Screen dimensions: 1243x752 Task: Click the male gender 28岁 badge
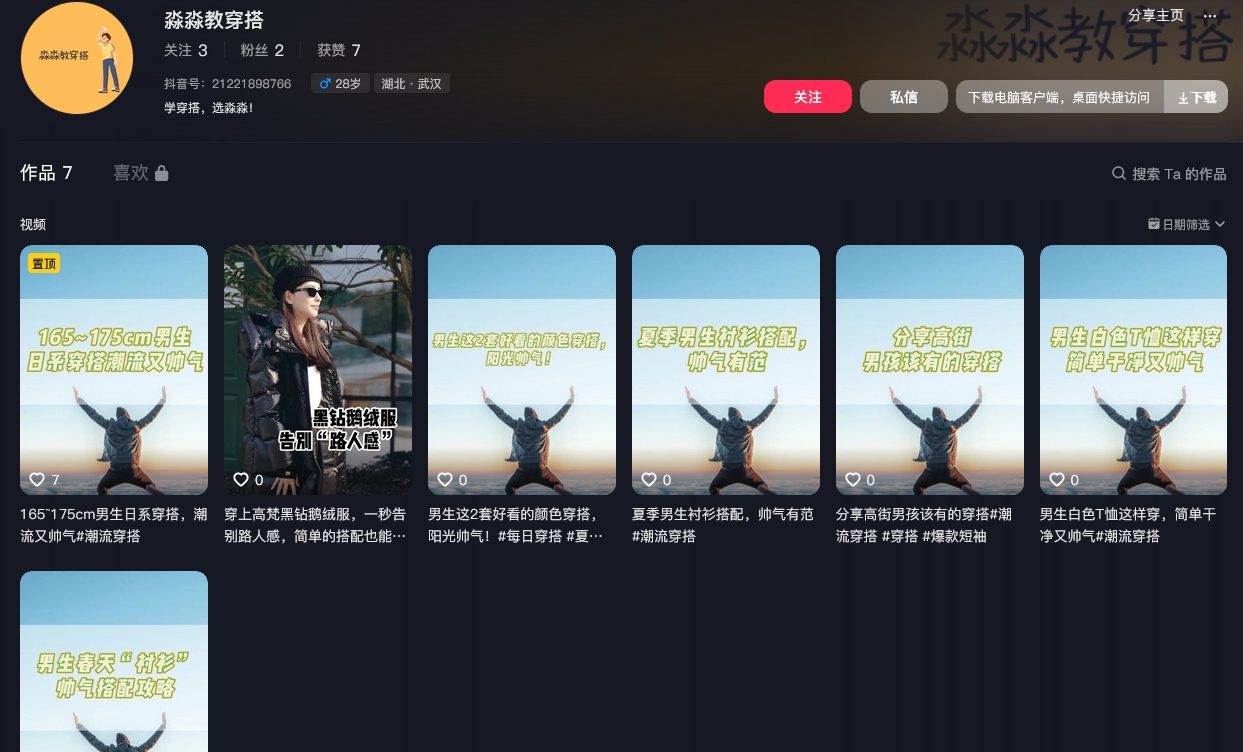(340, 84)
